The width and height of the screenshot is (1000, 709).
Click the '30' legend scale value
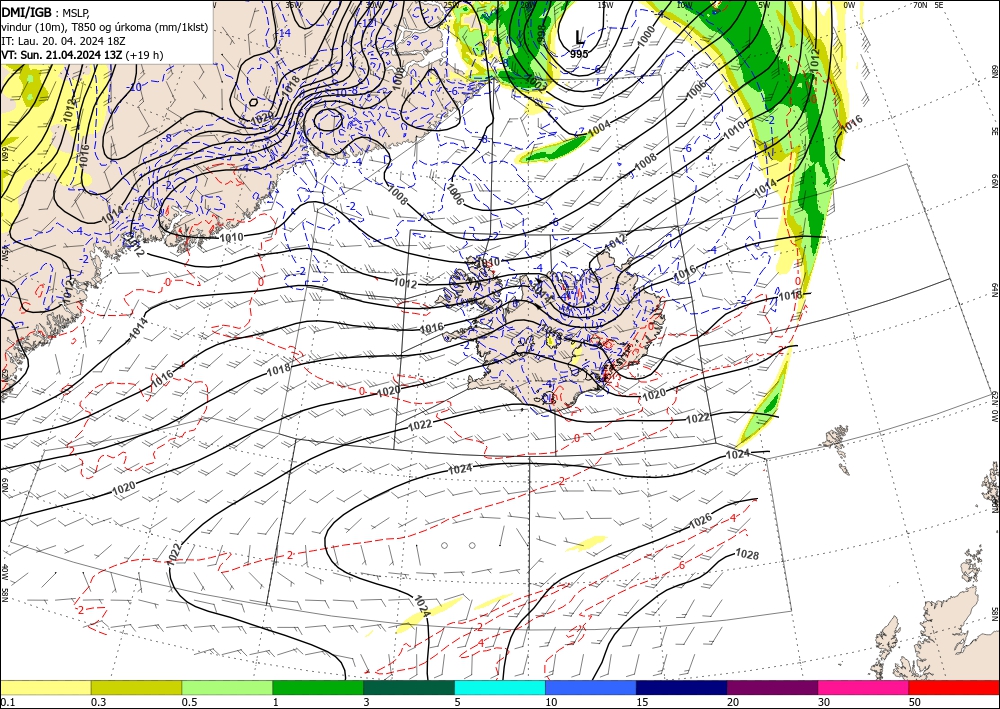[x=824, y=703]
